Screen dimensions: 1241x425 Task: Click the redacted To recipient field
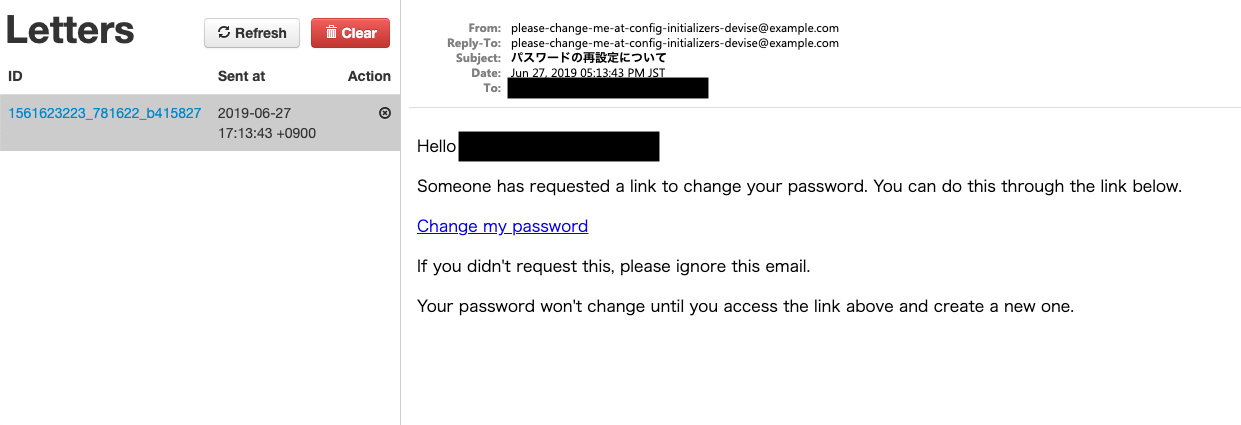[x=607, y=88]
